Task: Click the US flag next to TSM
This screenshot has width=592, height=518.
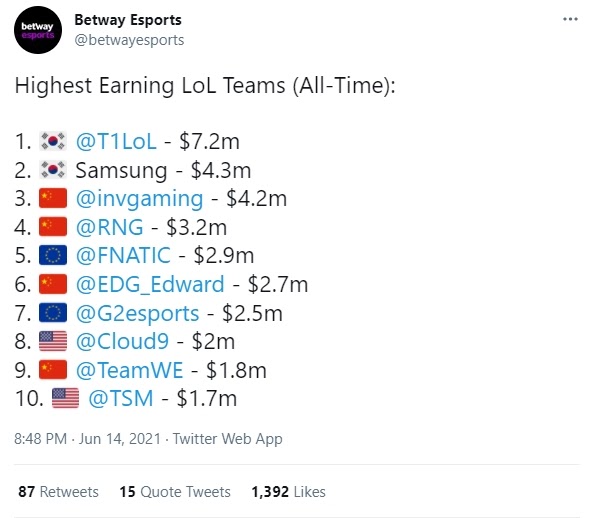Action: point(65,398)
